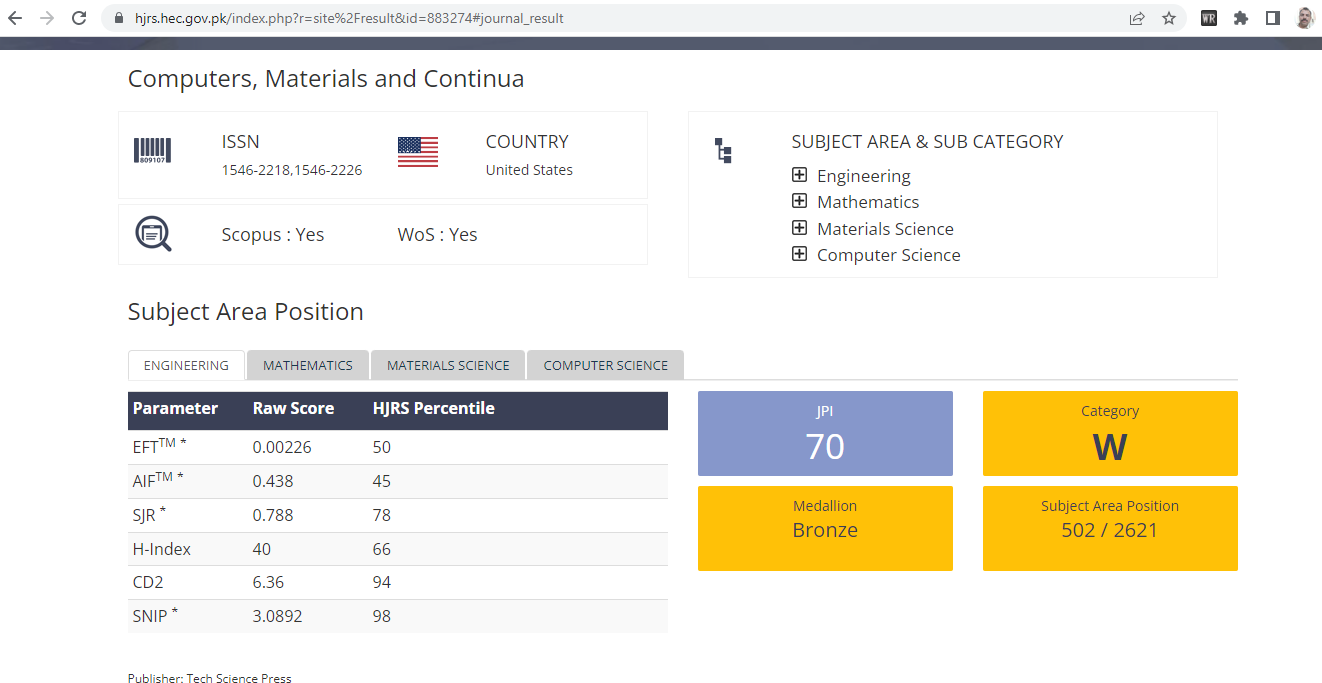Click the HJRS Percentile column header
This screenshot has width=1322, height=683.
click(433, 408)
